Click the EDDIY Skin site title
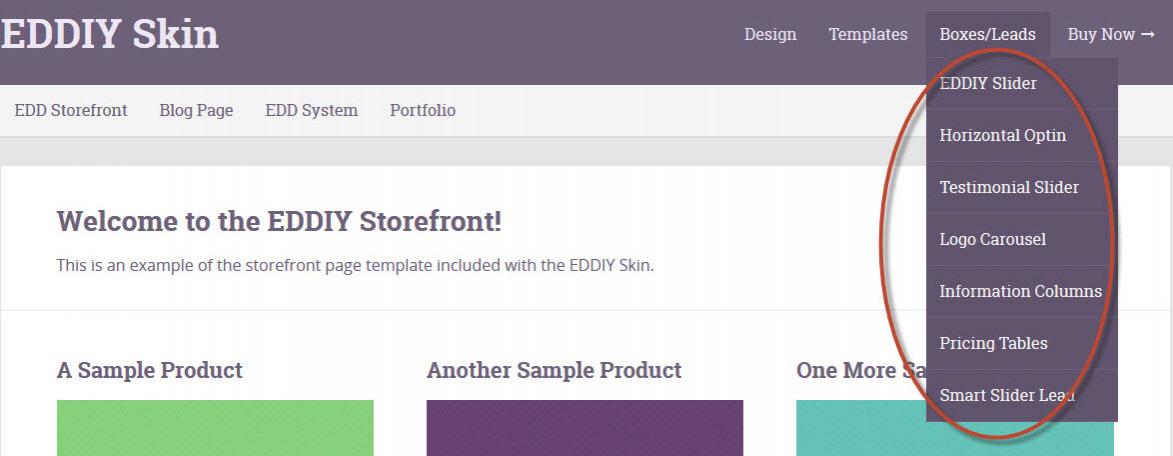 pos(109,34)
